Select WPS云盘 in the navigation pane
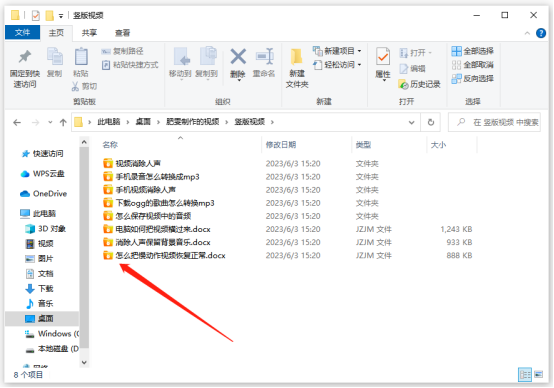 click(43, 174)
